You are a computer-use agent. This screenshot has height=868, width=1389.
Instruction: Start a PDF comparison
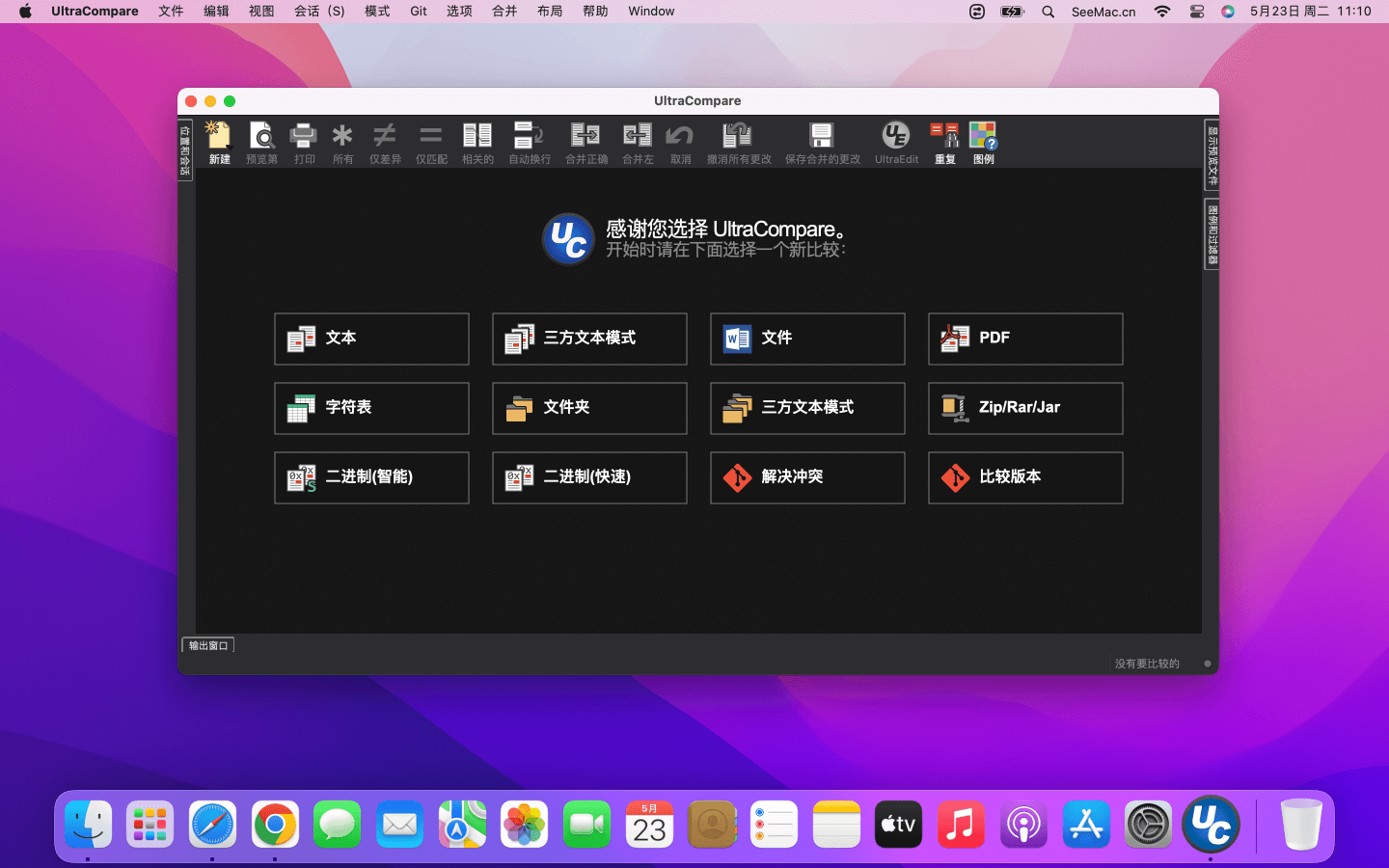[1025, 339]
